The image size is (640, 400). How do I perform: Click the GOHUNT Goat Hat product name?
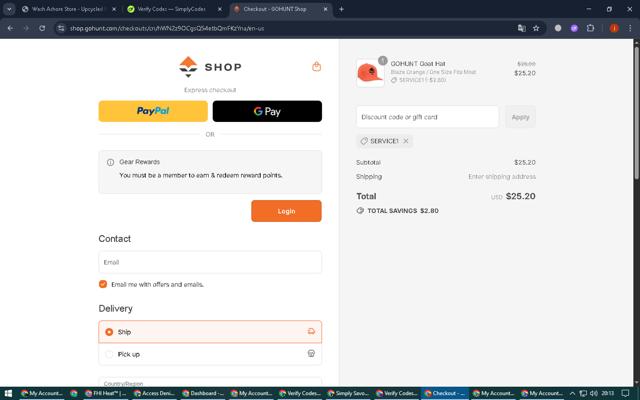418,64
